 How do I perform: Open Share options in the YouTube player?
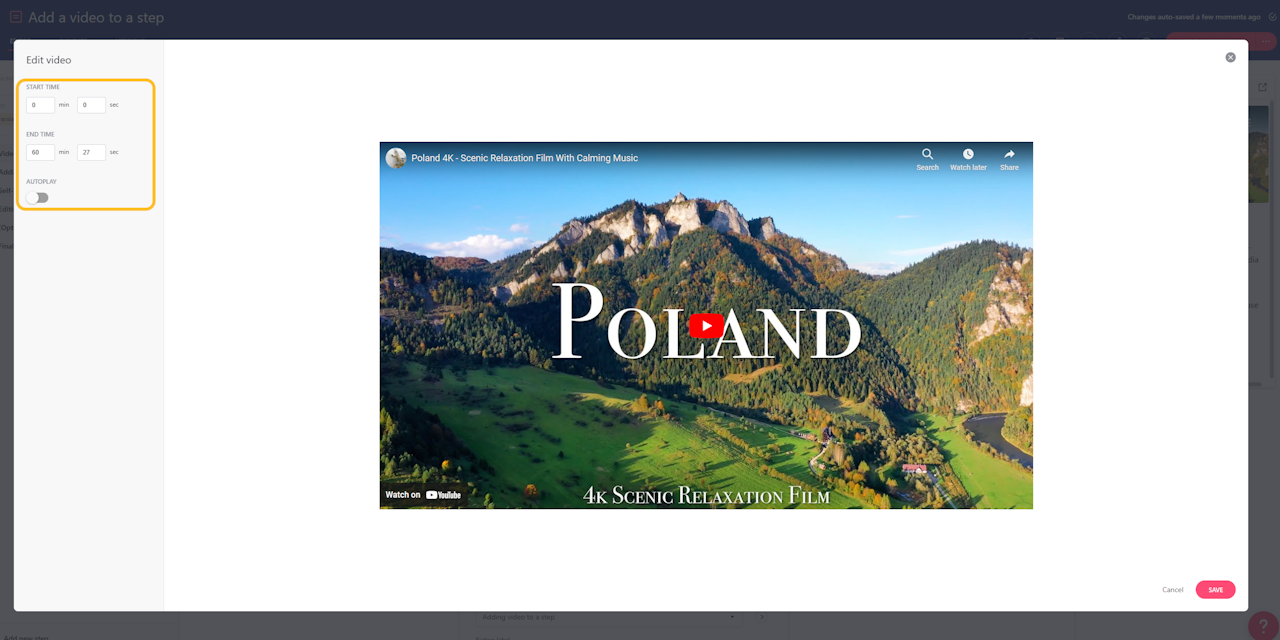point(1009,157)
